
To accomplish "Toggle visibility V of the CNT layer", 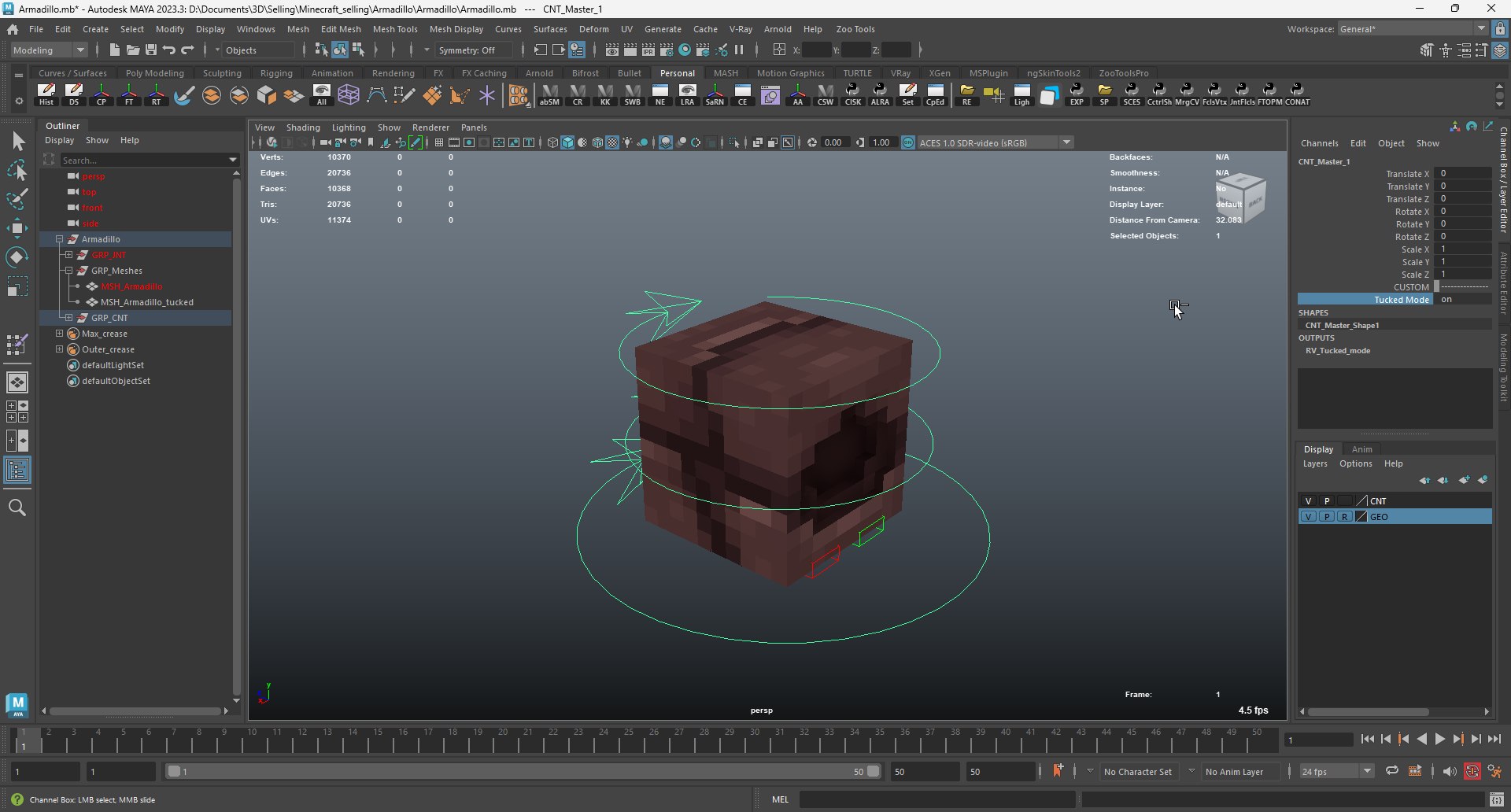I will point(1308,501).
